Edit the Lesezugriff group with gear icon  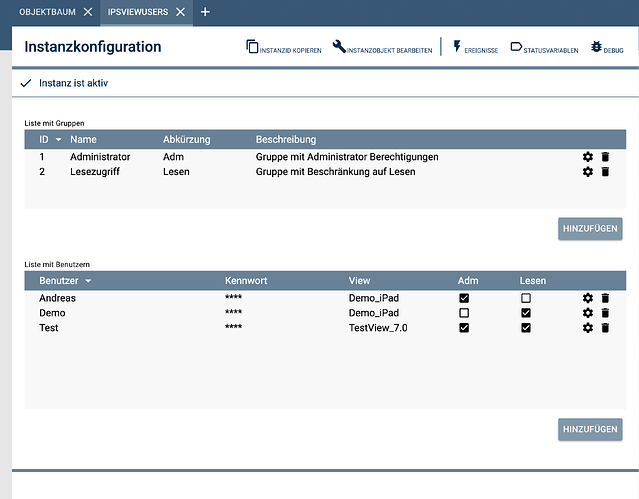pos(588,172)
